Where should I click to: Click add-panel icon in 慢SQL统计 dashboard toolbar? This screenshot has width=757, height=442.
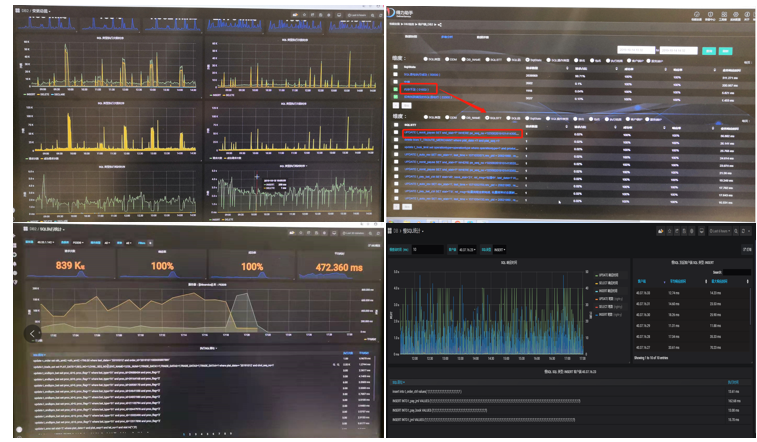click(660, 231)
